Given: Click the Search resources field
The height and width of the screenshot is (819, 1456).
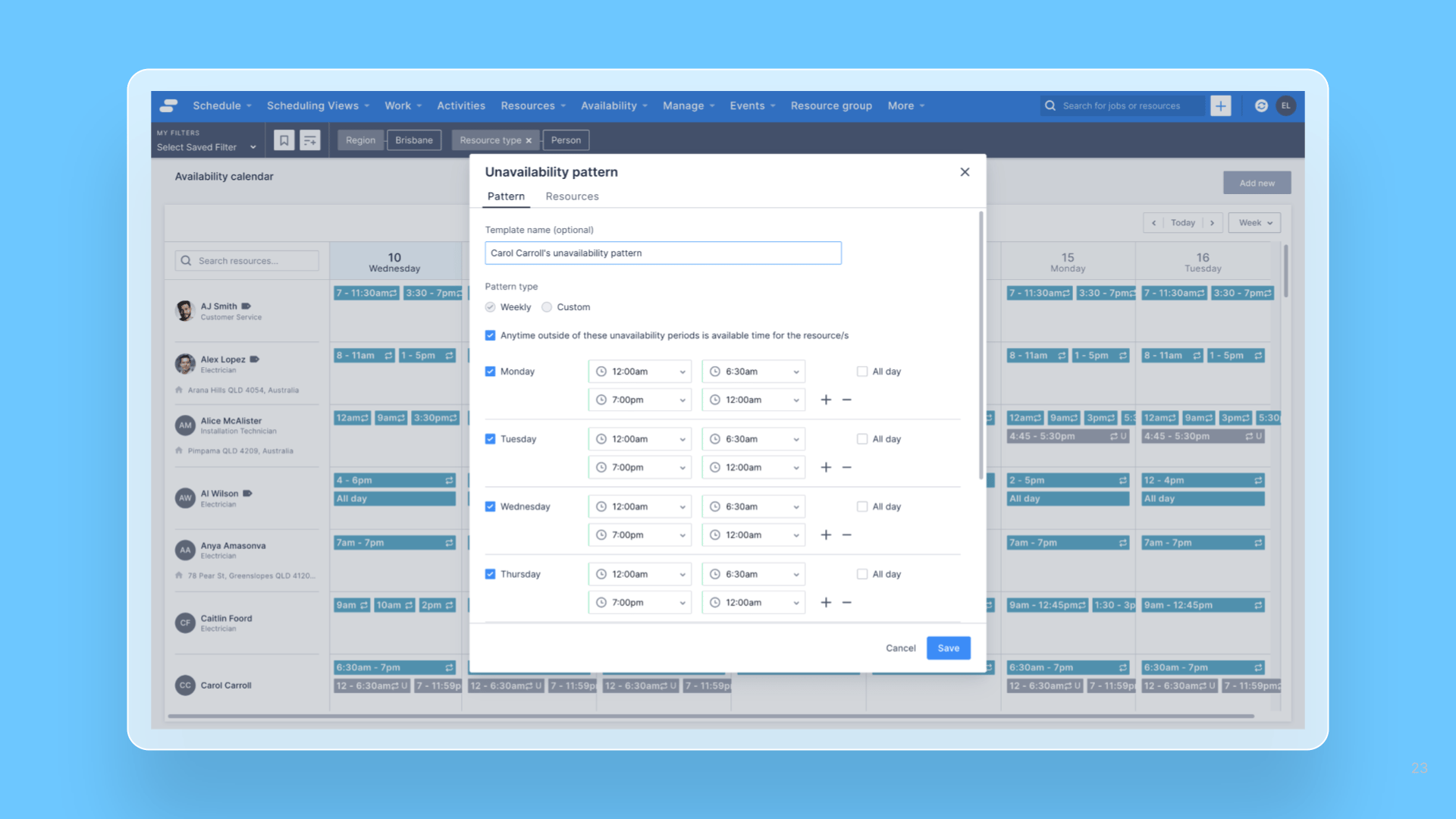Looking at the screenshot, I should point(247,261).
